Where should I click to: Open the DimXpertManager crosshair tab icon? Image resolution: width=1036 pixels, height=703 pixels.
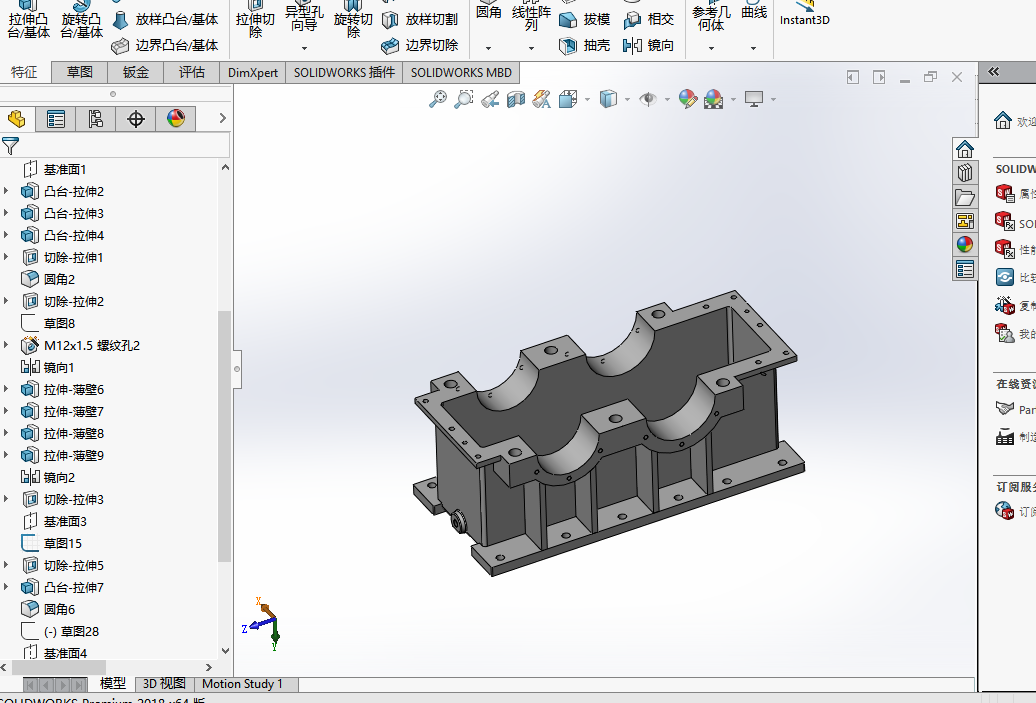point(135,119)
